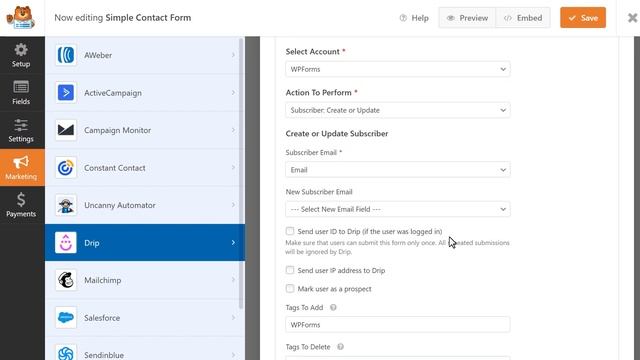Screen dimensions: 640x360
Task: Check Send user IP address to Drip
Action: point(290,270)
